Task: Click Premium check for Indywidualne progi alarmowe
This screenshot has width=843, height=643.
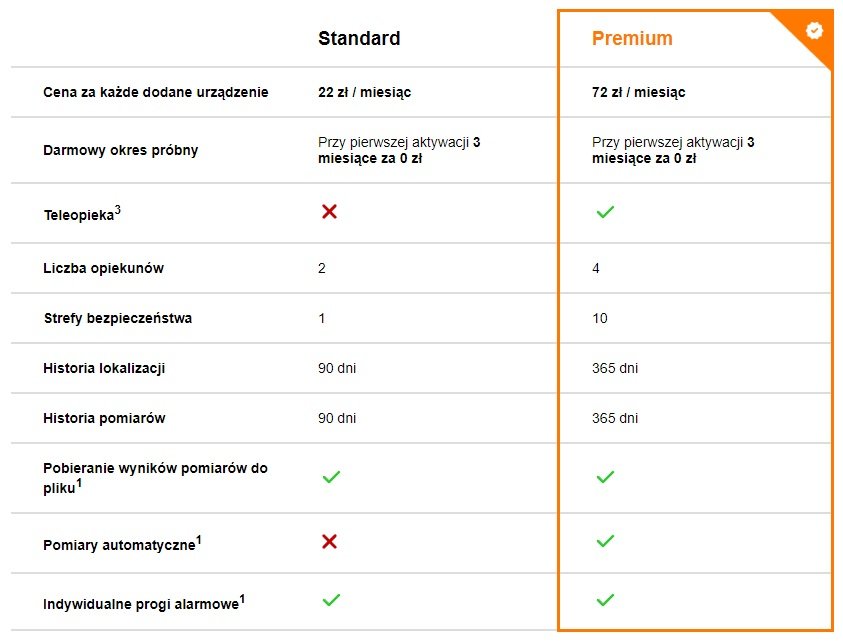Action: coord(605,599)
